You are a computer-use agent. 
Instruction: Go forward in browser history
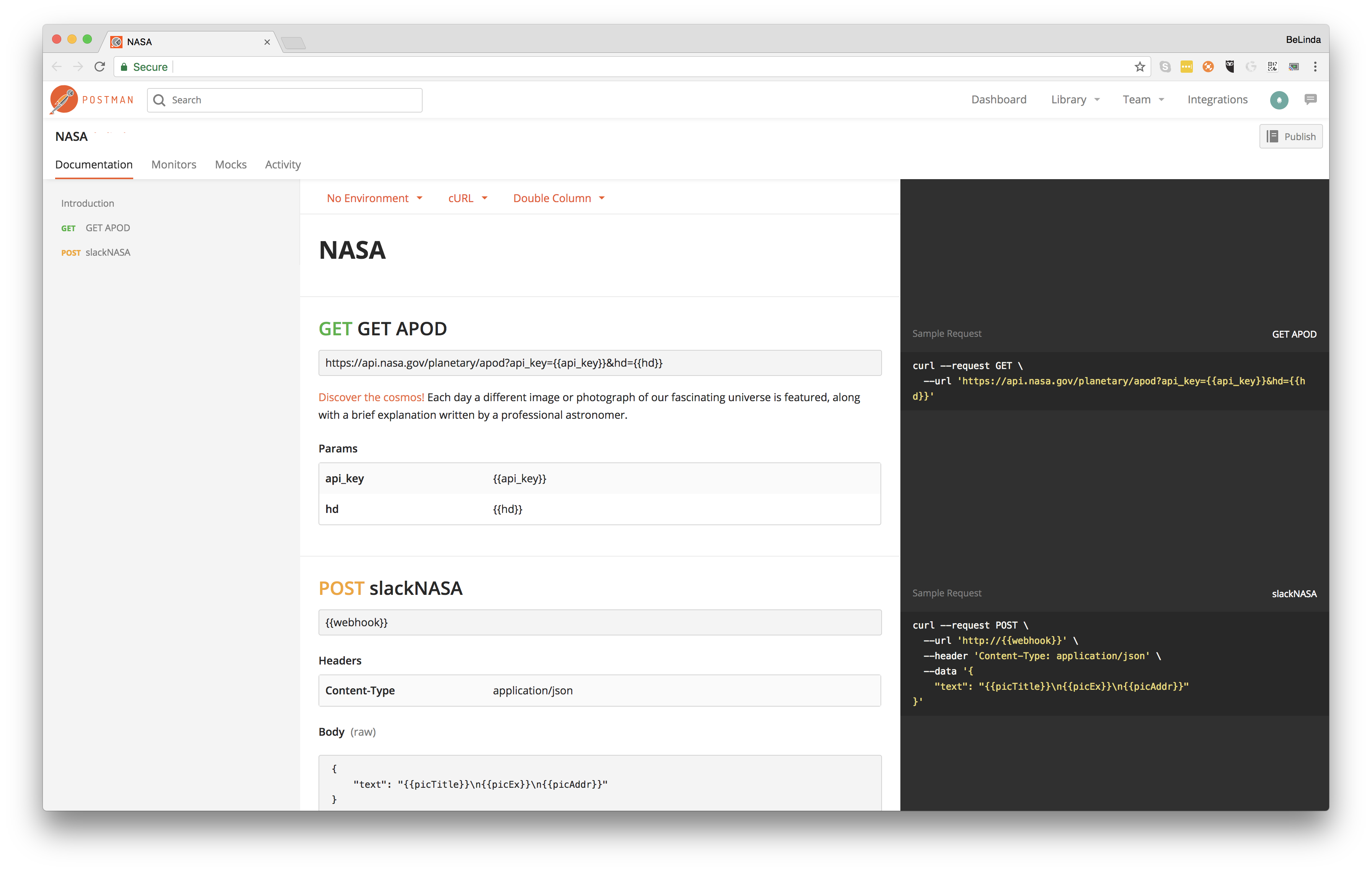tap(78, 67)
